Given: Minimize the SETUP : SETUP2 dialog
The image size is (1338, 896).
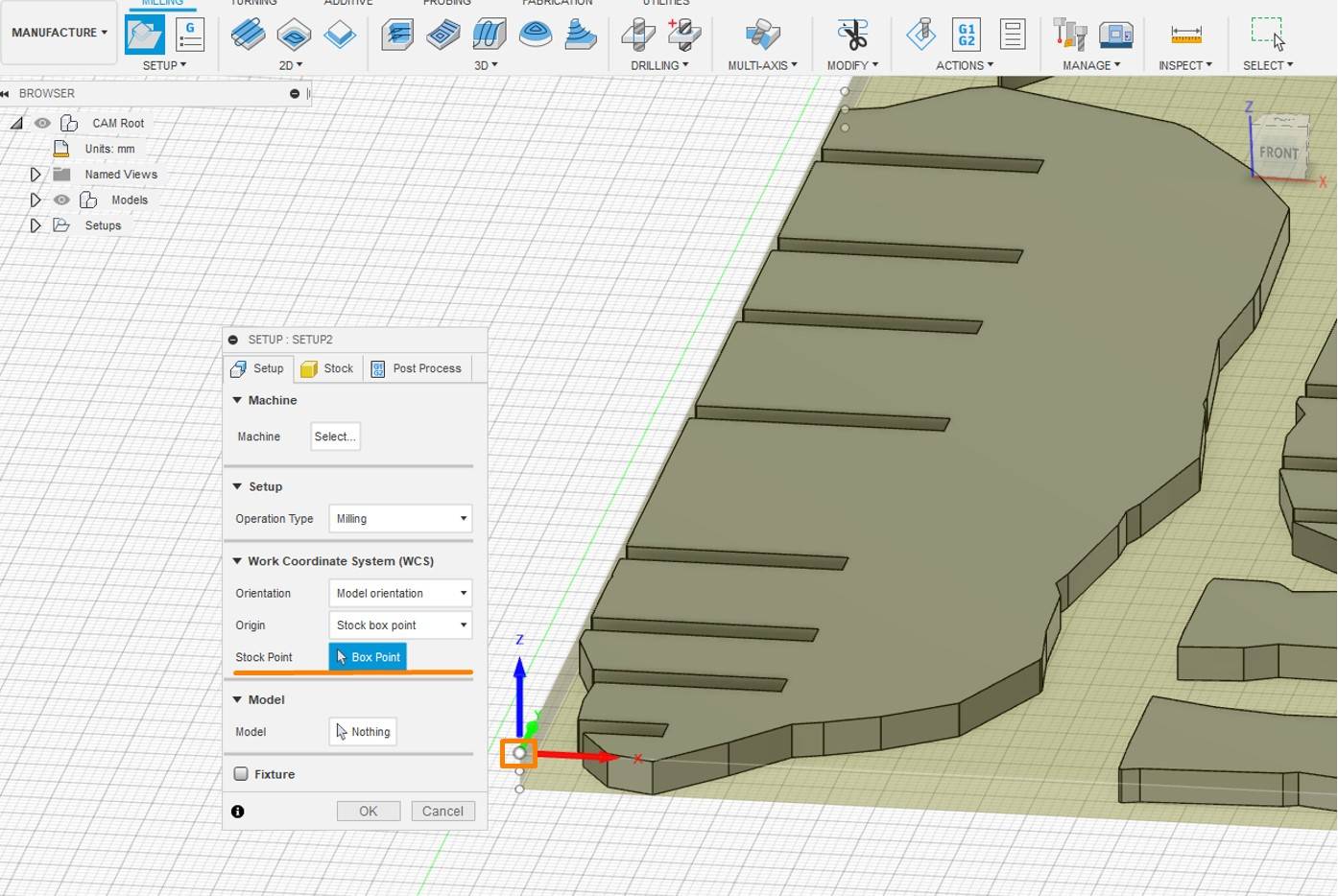Looking at the screenshot, I should coord(233,340).
